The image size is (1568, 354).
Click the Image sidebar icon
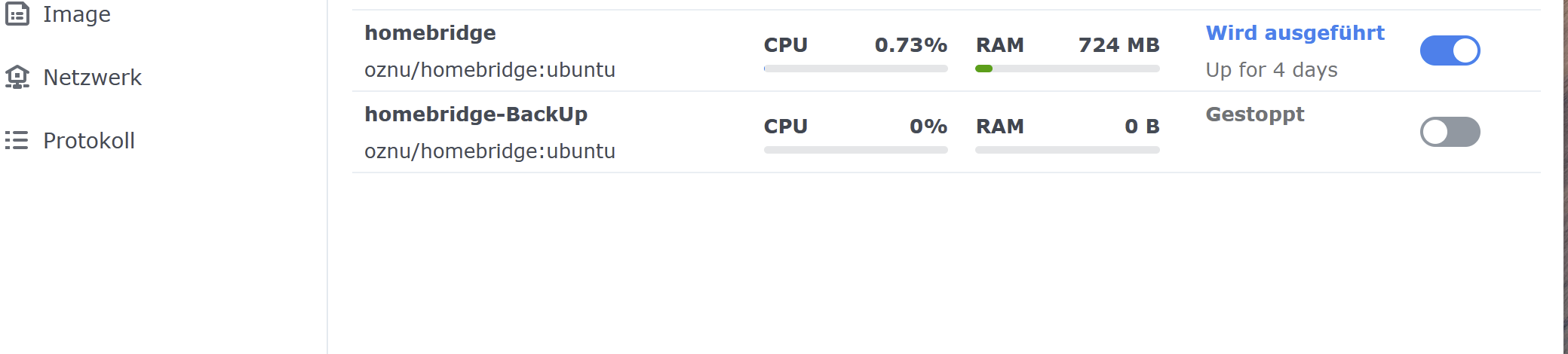click(17, 14)
